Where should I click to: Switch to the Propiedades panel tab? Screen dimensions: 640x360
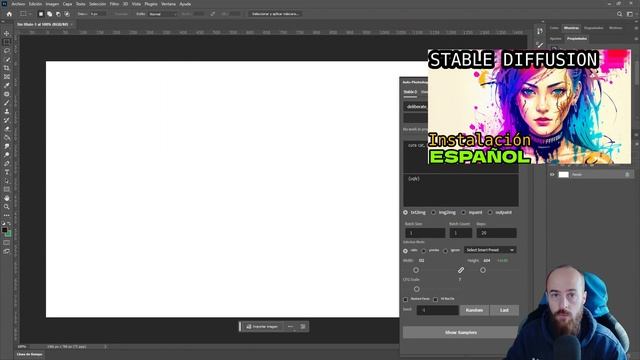pyautogui.click(x=577, y=39)
